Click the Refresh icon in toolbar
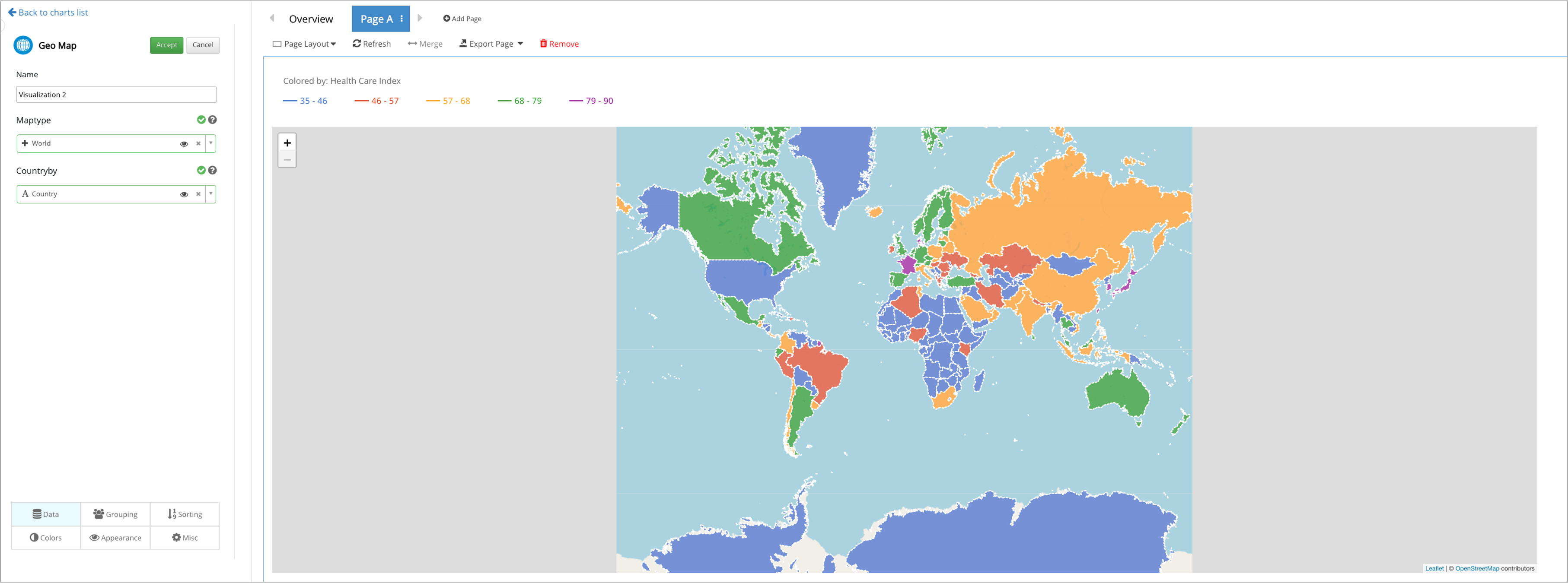Image resolution: width=1568 pixels, height=583 pixels. [x=357, y=44]
